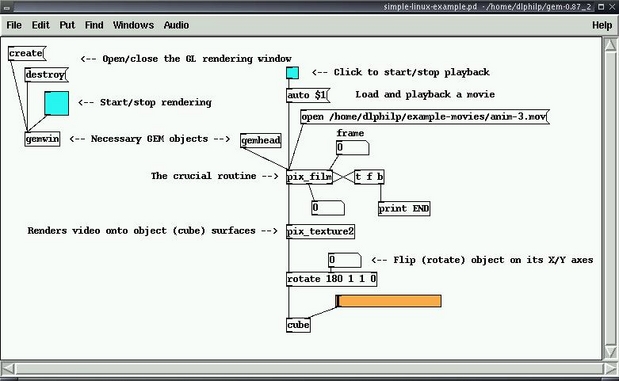
Task: Select the gemwin object box
Action: click(x=42, y=139)
